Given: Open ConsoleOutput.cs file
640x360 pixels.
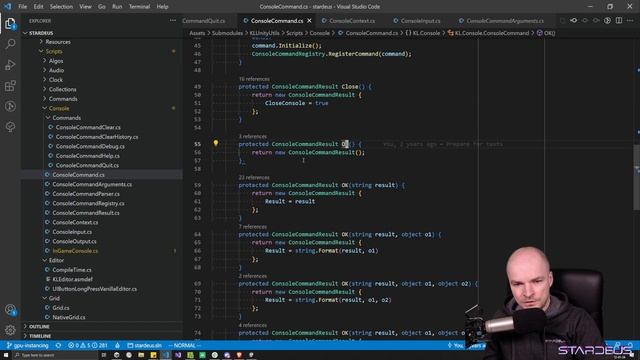Looking at the screenshot, I should 102,241.
